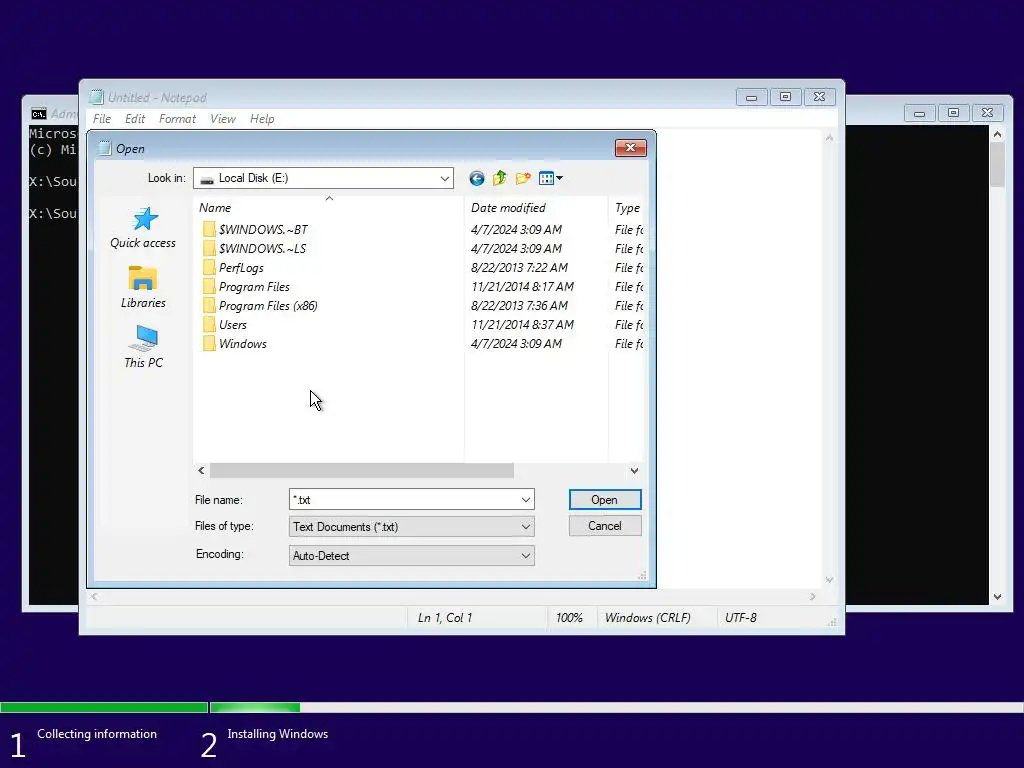Expand the Files of type dropdown
1024x768 pixels.
(526, 526)
